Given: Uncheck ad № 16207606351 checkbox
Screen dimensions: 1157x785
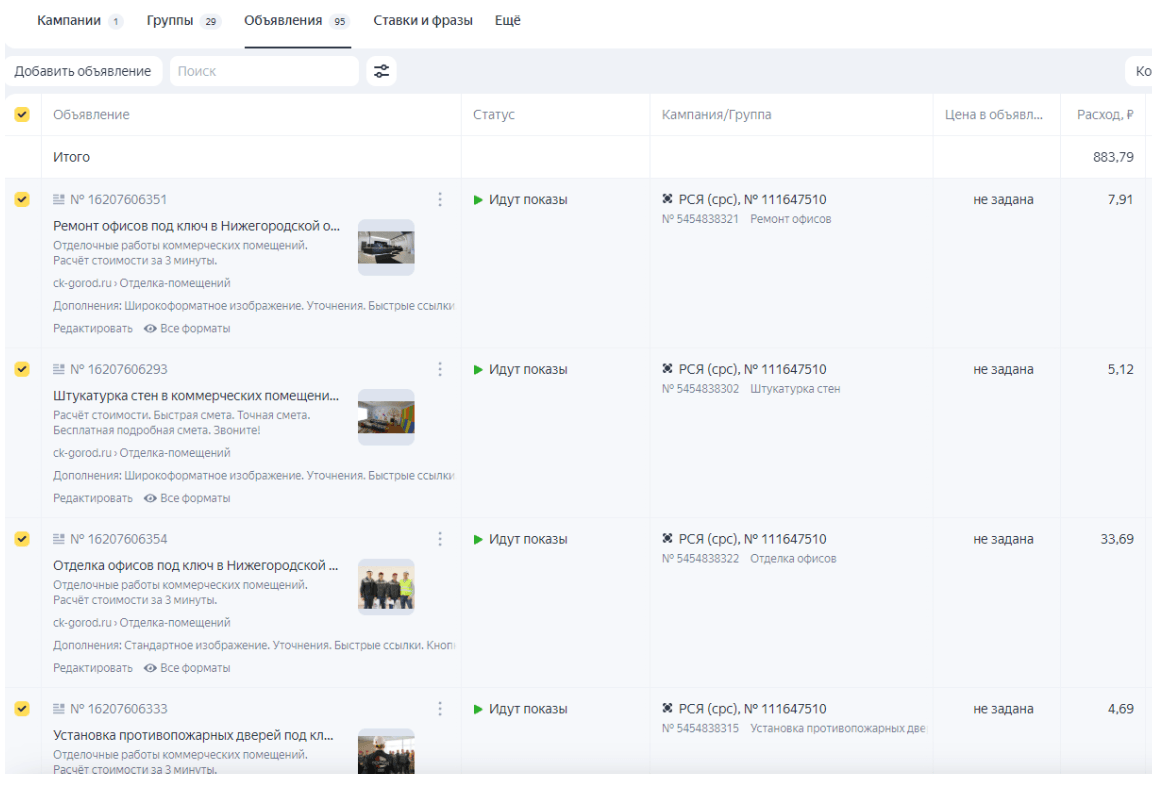Looking at the screenshot, I should [x=22, y=199].
